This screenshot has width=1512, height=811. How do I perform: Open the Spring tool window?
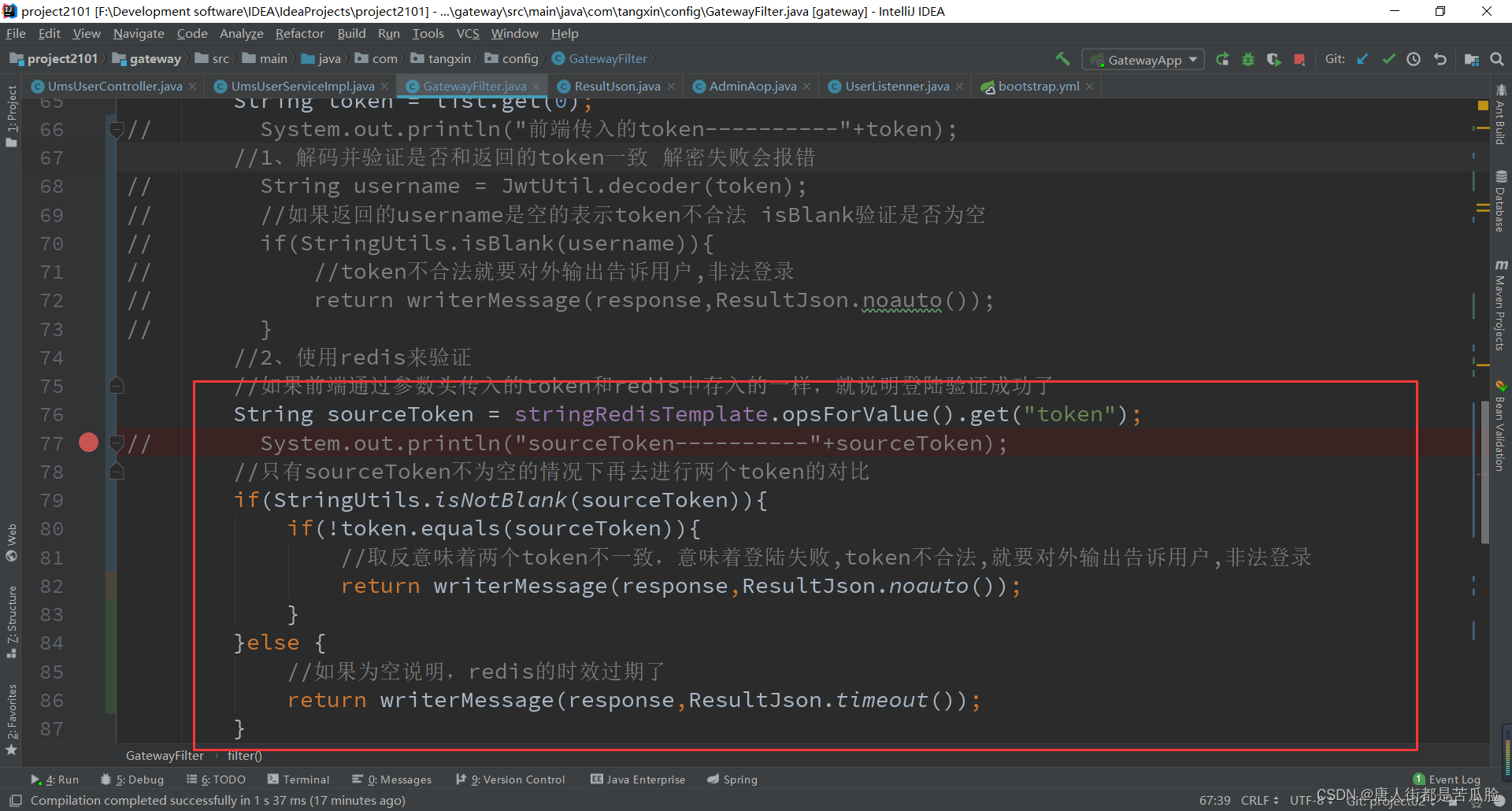(732, 780)
